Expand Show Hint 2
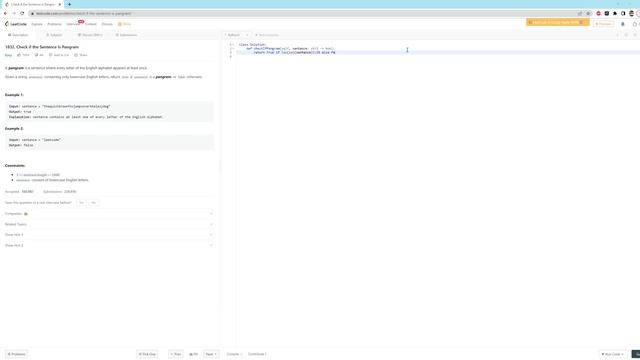Image resolution: width=640 pixels, height=360 pixels. tap(109, 245)
